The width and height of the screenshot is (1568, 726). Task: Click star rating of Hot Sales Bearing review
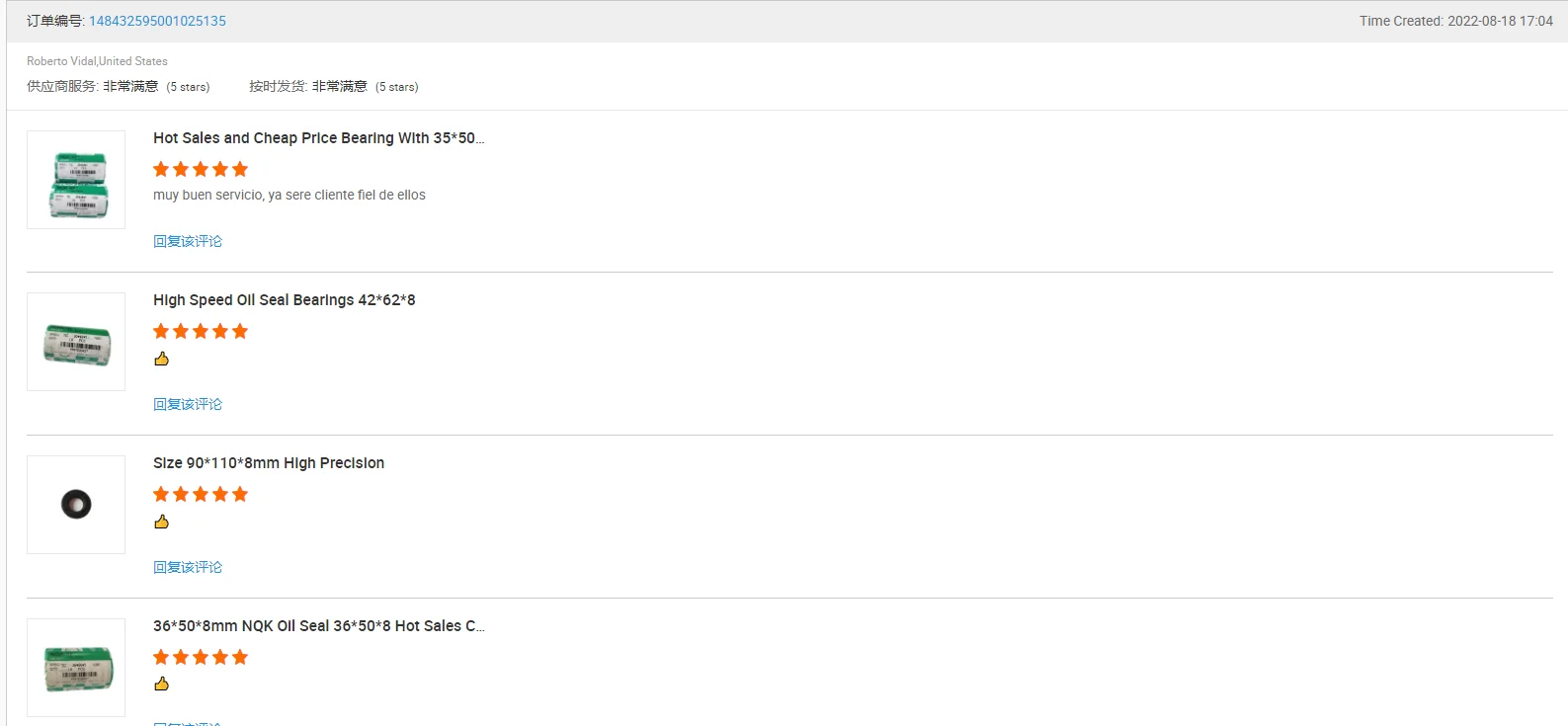201,169
